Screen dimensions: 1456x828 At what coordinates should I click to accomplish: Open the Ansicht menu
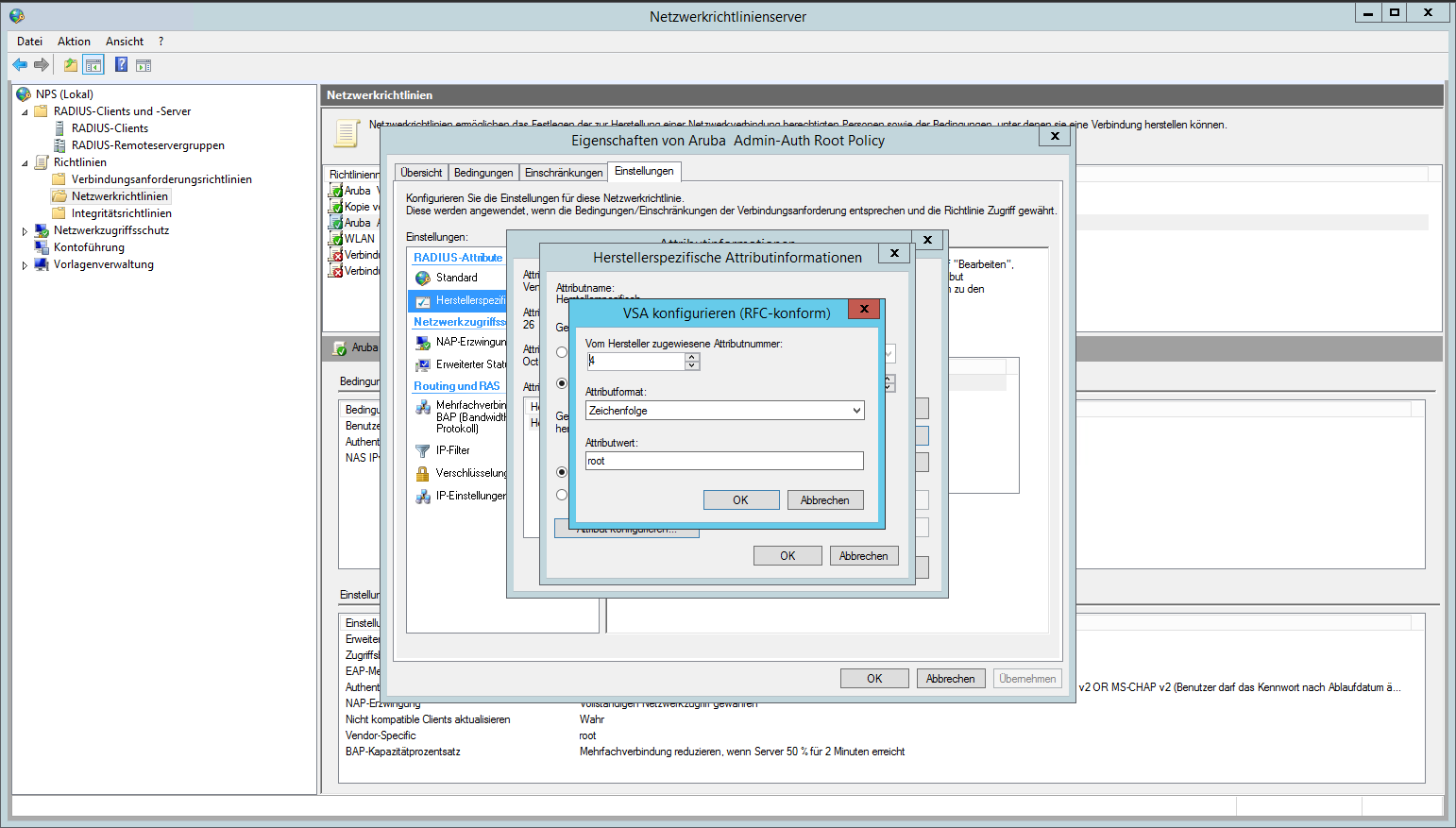click(x=125, y=42)
